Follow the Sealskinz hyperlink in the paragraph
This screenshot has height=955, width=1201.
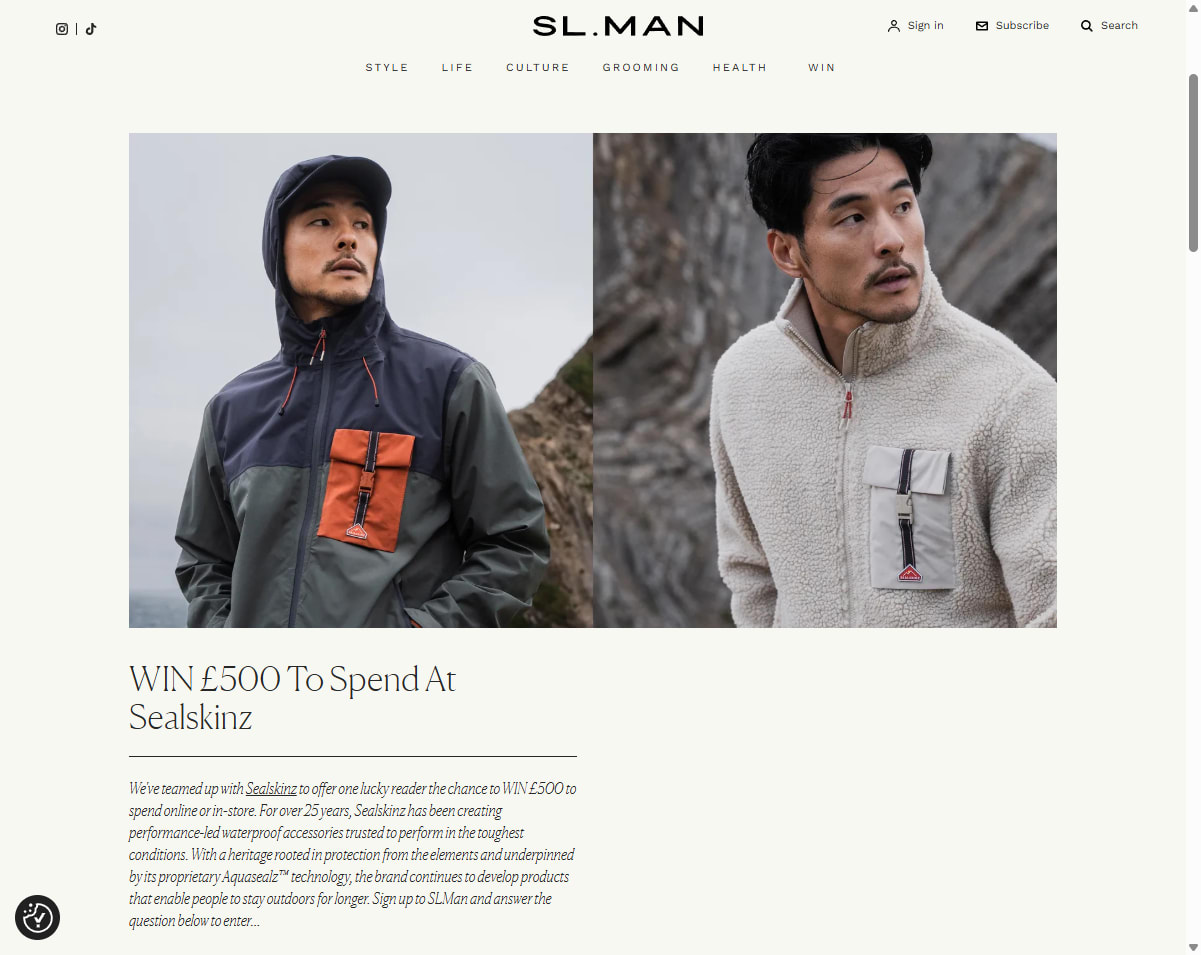[x=271, y=789]
